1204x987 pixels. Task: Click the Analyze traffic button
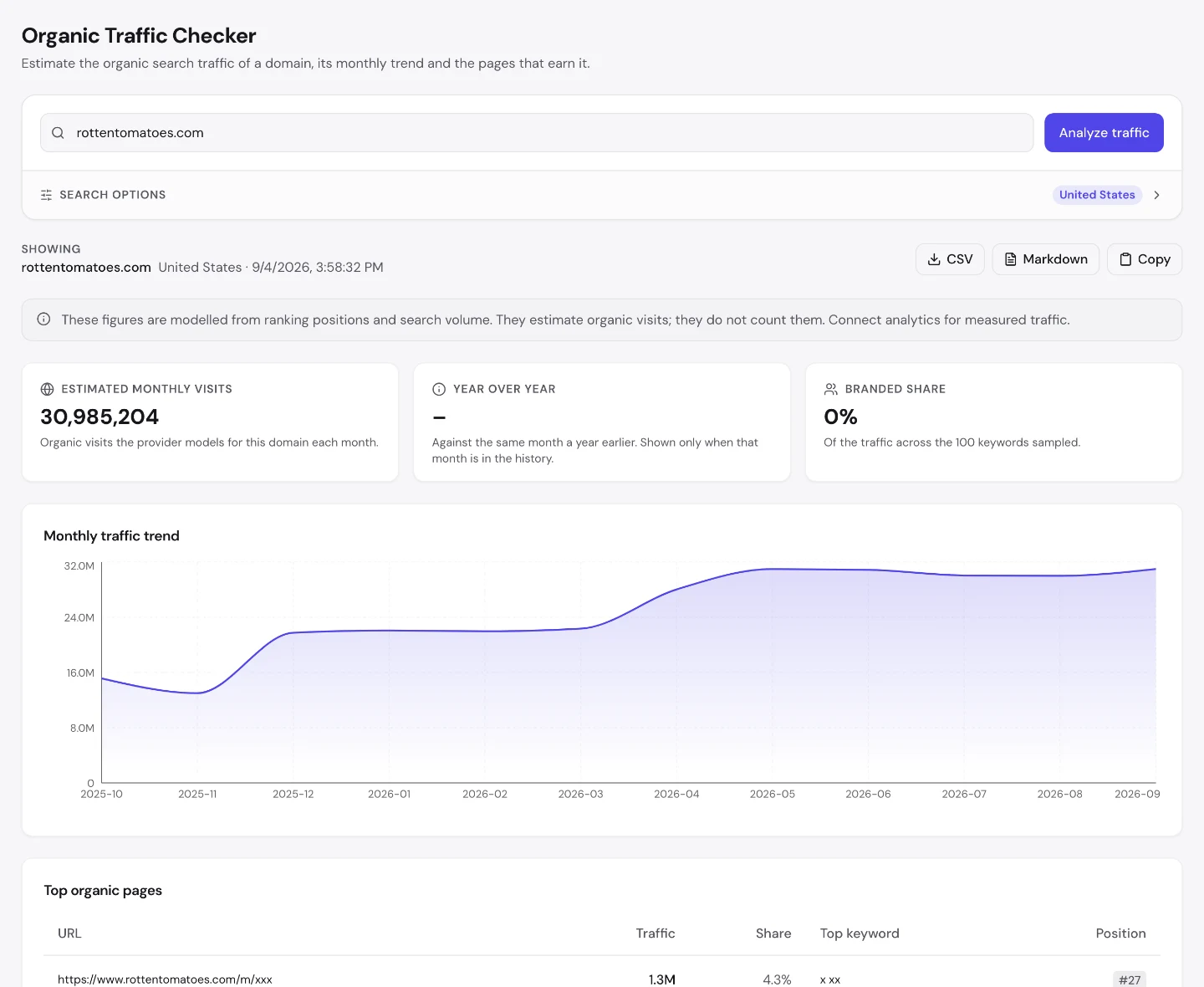(x=1104, y=133)
